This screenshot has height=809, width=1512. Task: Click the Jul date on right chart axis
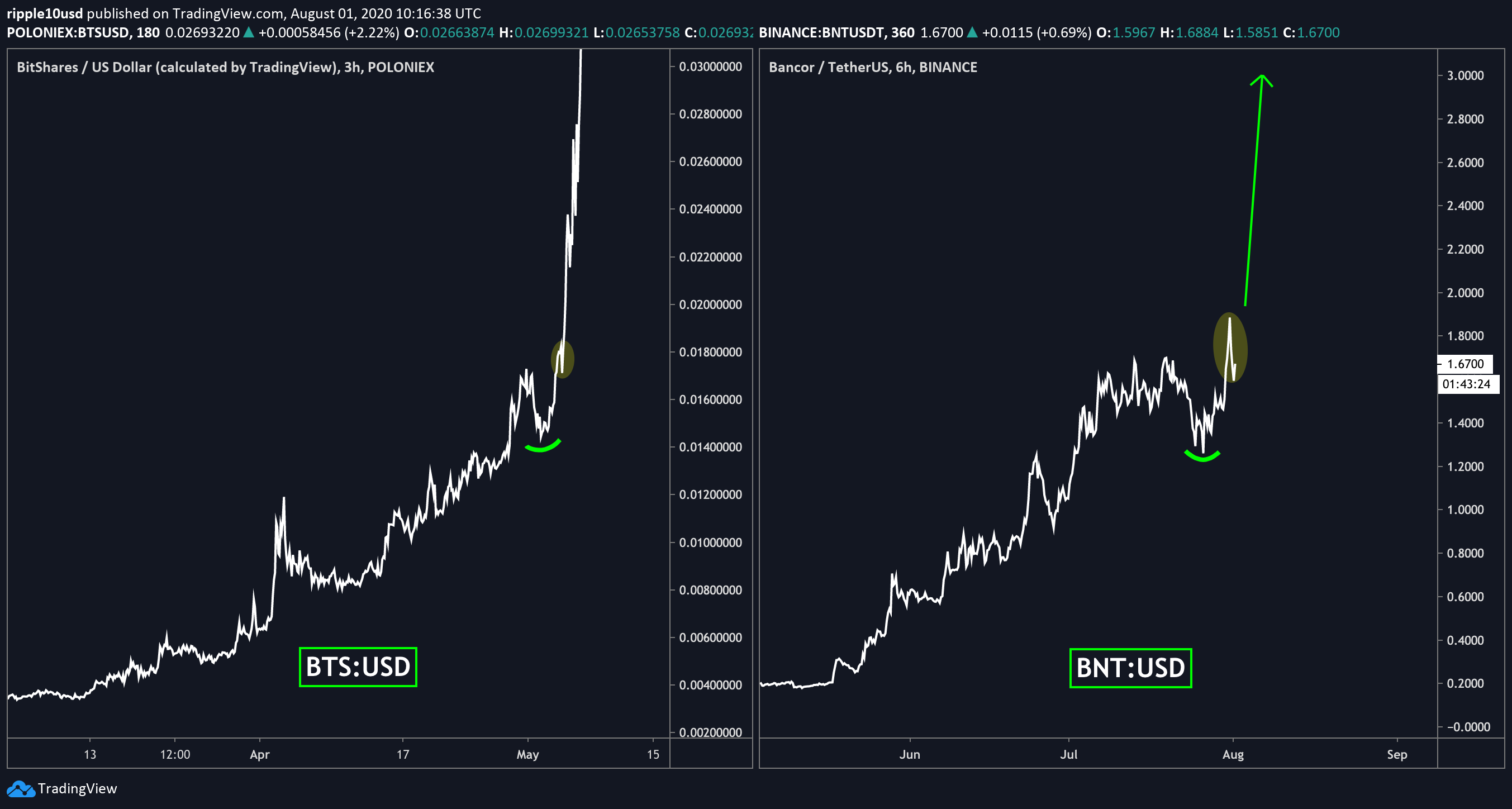1068,754
